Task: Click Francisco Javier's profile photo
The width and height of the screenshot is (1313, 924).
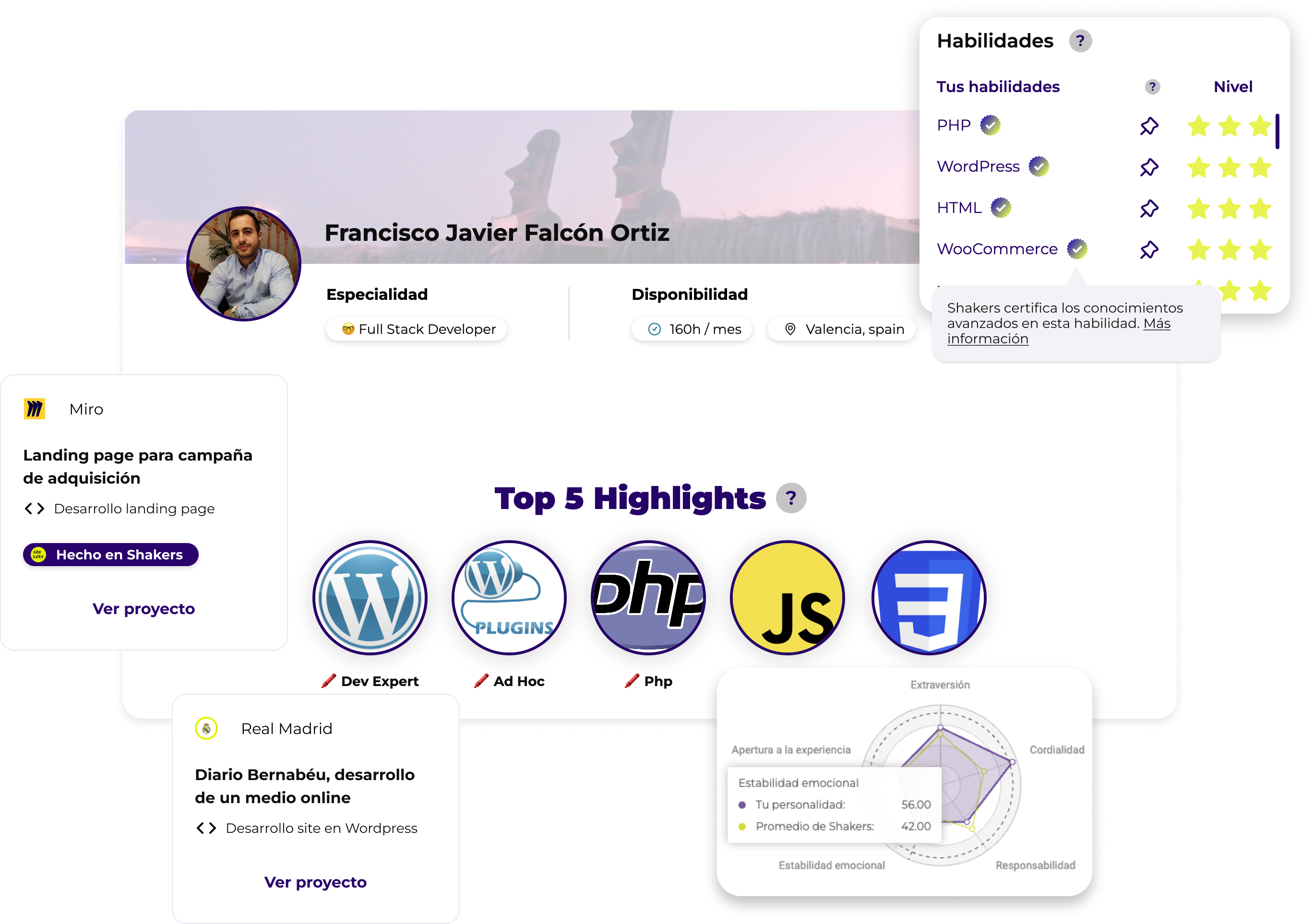Action: (x=244, y=263)
